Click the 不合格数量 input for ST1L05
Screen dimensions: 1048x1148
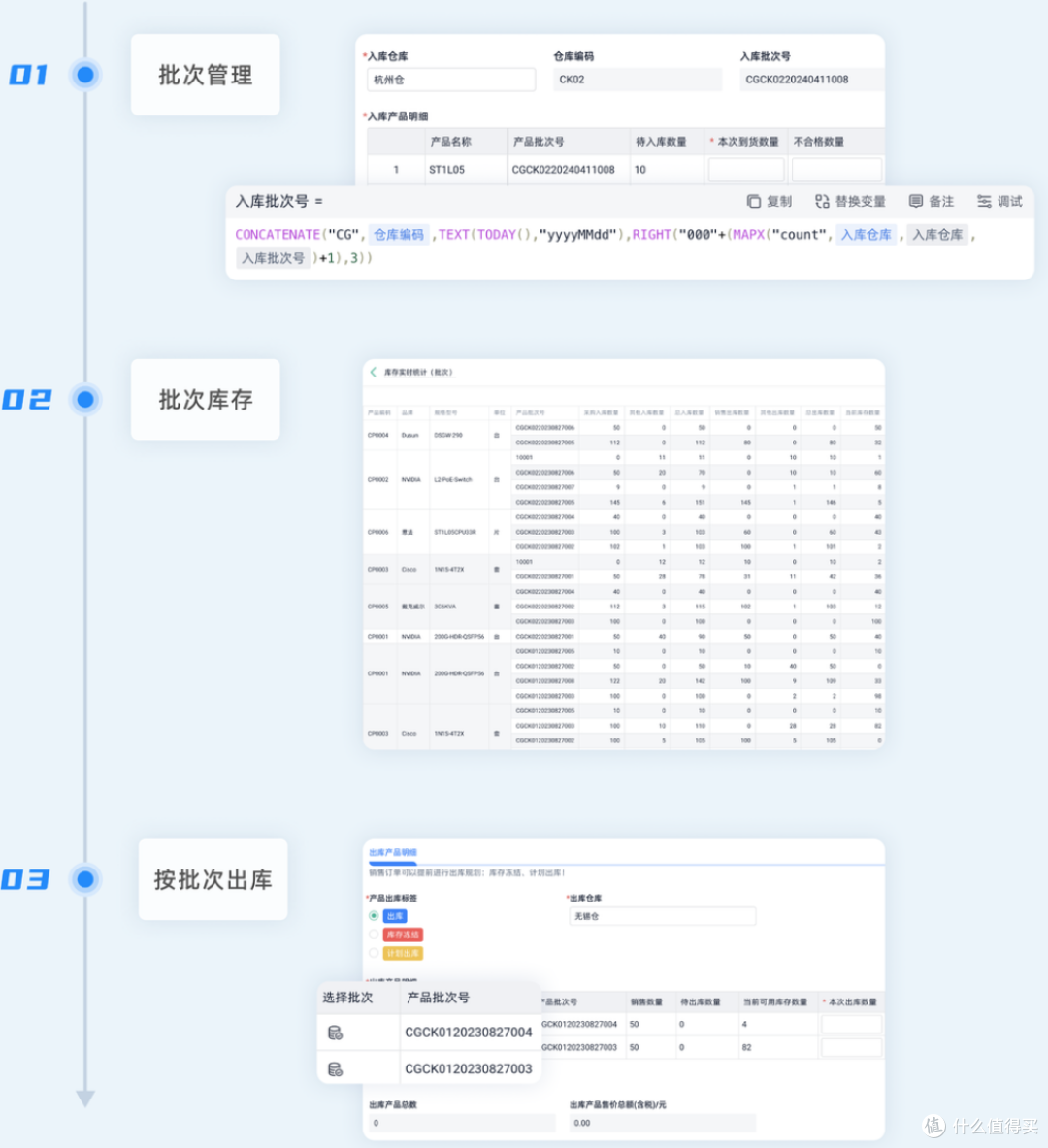tap(836, 169)
